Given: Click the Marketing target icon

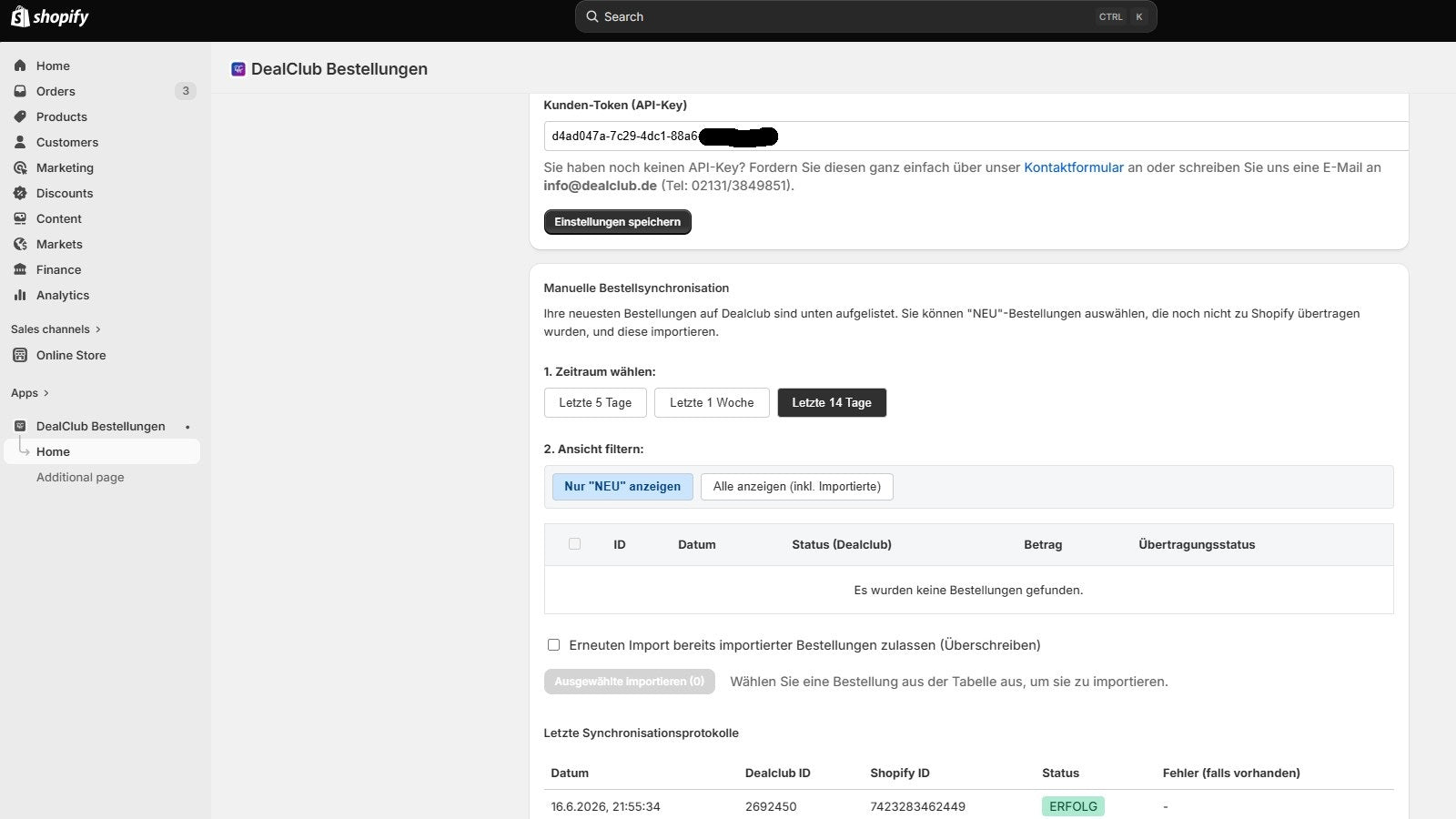Looking at the screenshot, I should (20, 167).
